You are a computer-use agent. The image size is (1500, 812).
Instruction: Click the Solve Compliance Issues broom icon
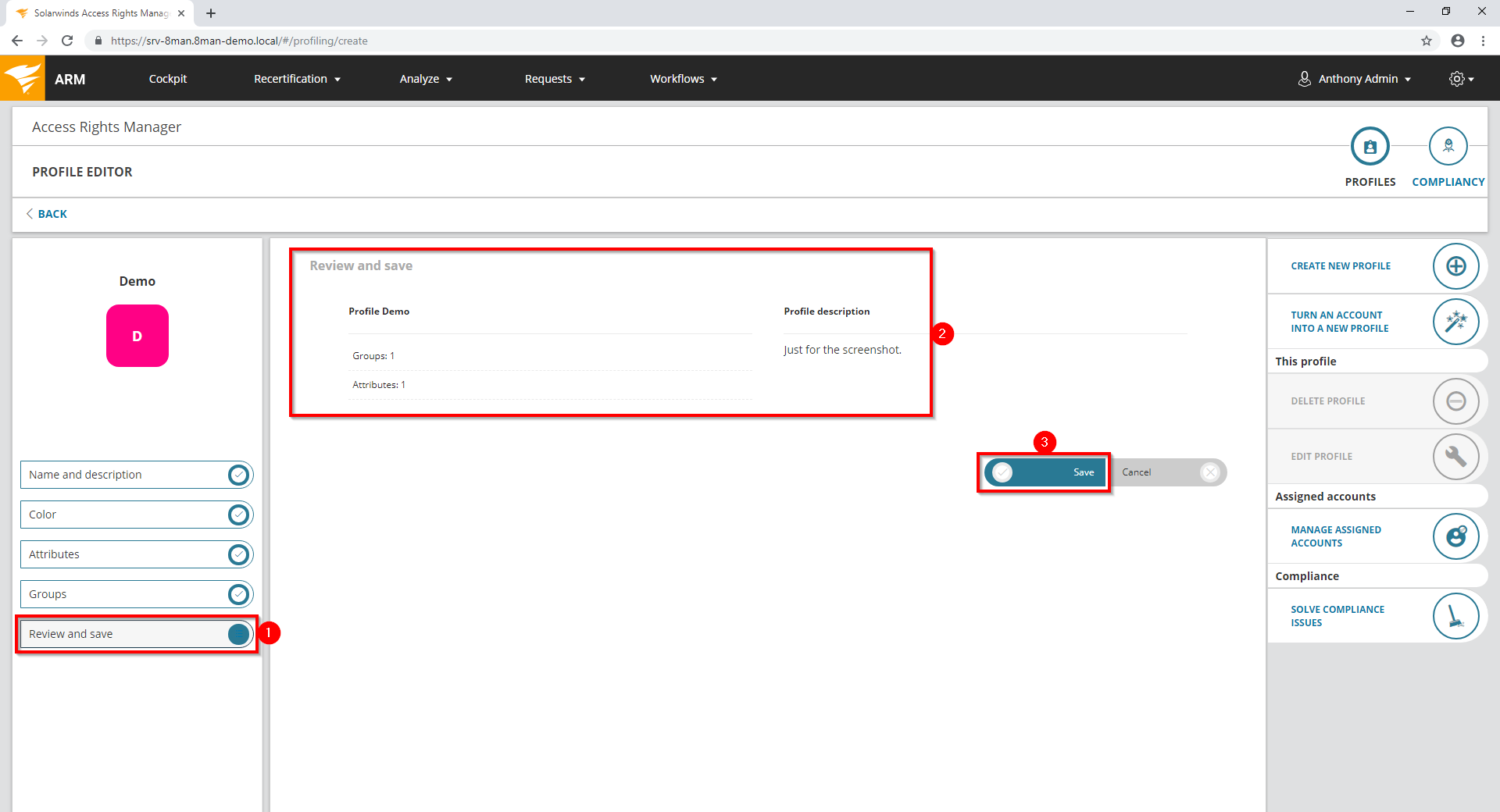[x=1455, y=616]
